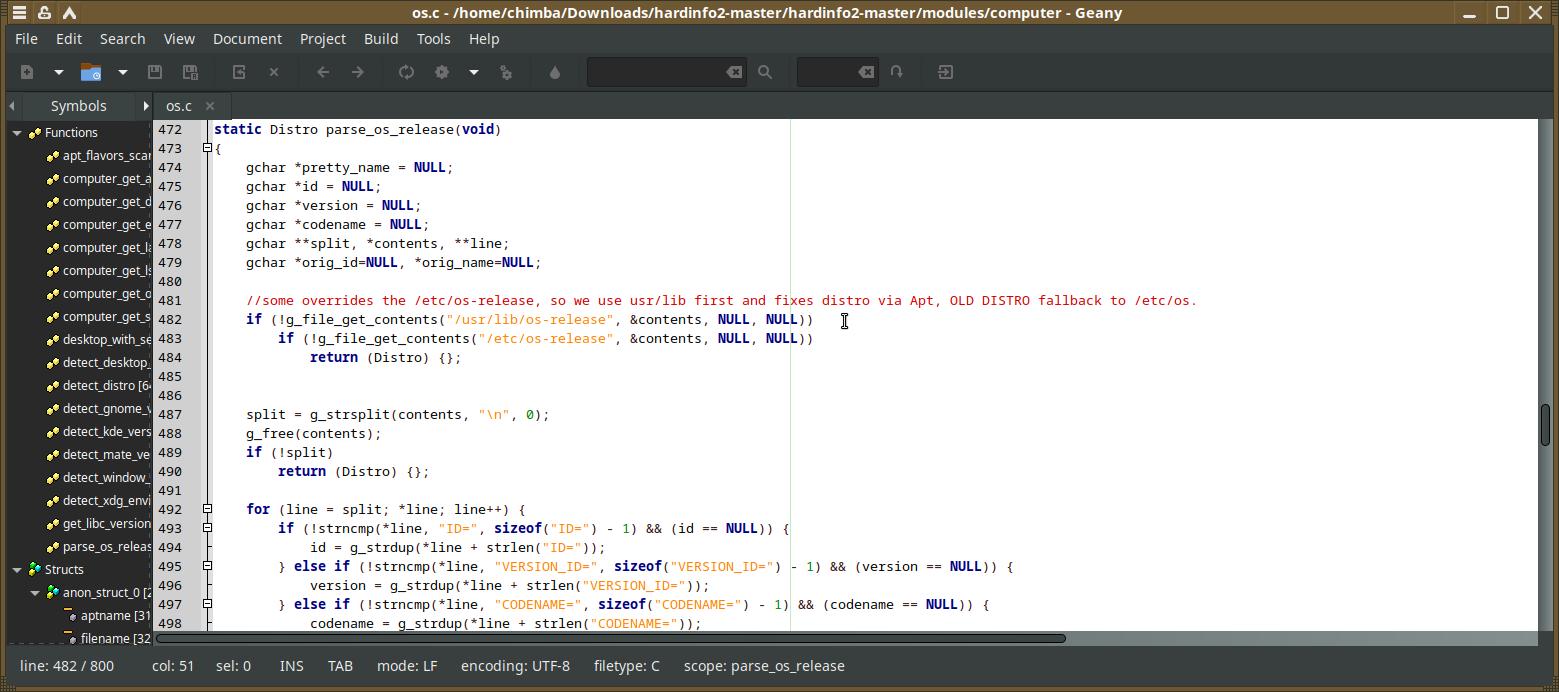Collapse the Functions tree node

(17, 133)
